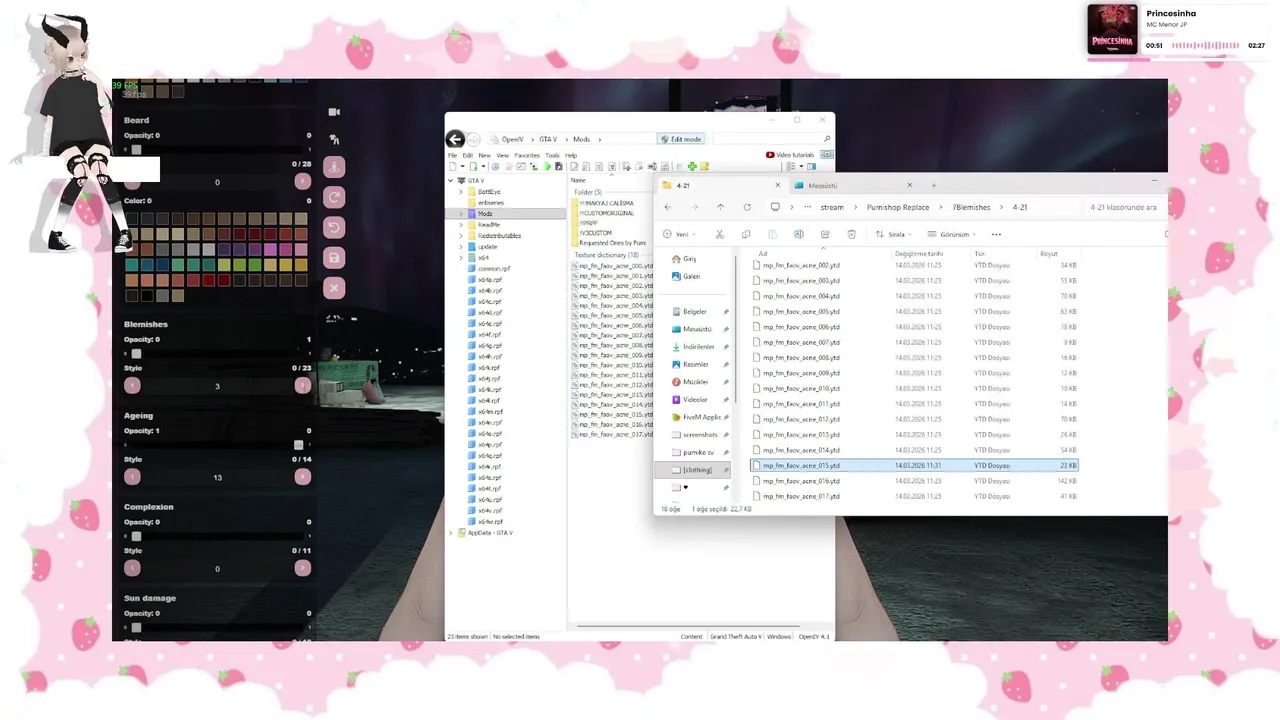Click the pink rotate-left icon in game menu
Viewport: 1280px width, 720px height.
334,227
